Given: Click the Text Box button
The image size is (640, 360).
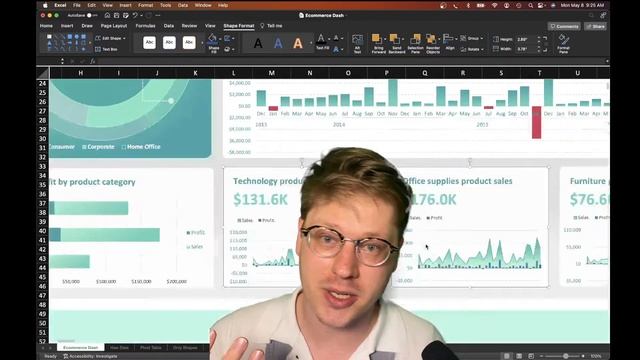Looking at the screenshot, I should [107, 49].
